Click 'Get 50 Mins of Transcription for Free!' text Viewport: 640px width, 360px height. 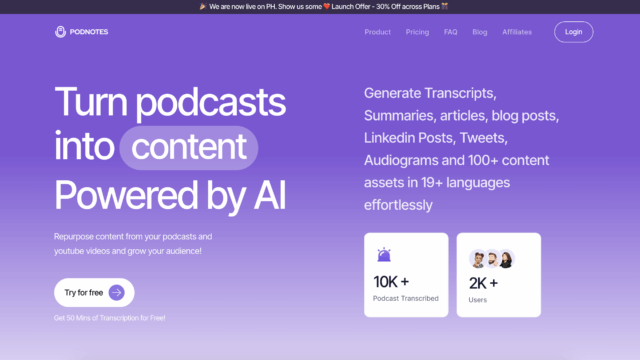click(x=109, y=318)
